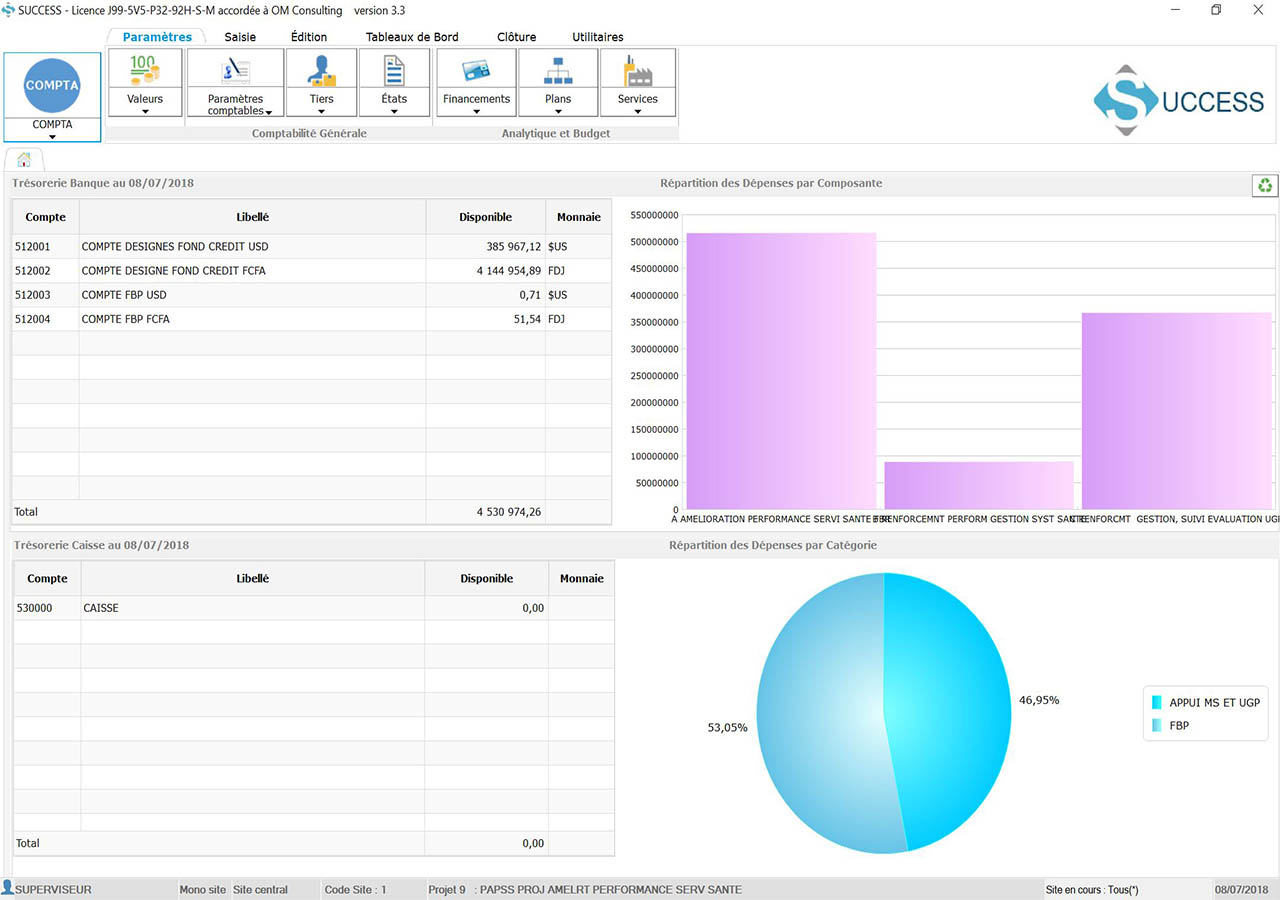Expand the COMPTA module dropdown arrow
The image size is (1280, 900).
(x=52, y=137)
